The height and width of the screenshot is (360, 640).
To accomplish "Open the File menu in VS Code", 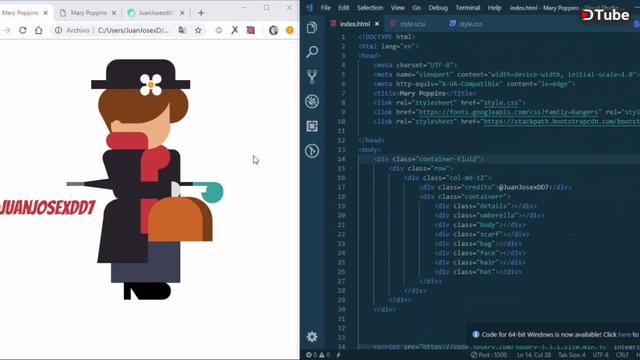I will [325, 8].
